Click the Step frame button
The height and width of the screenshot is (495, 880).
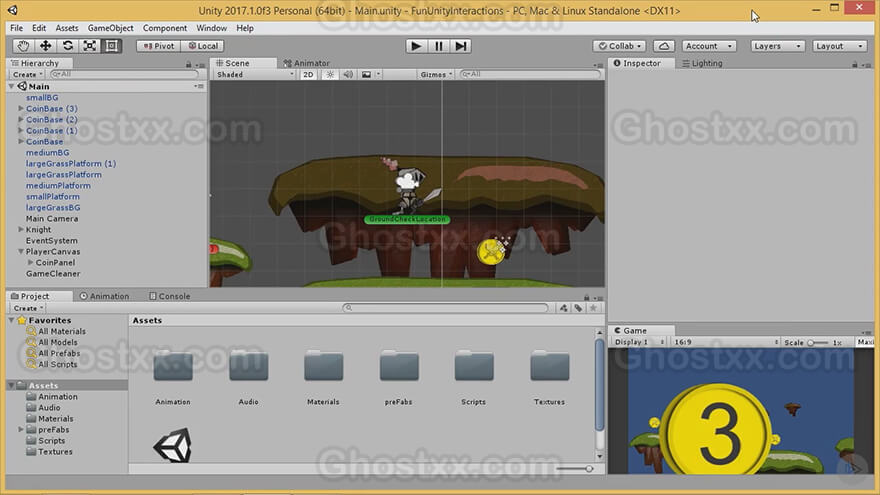click(460, 46)
